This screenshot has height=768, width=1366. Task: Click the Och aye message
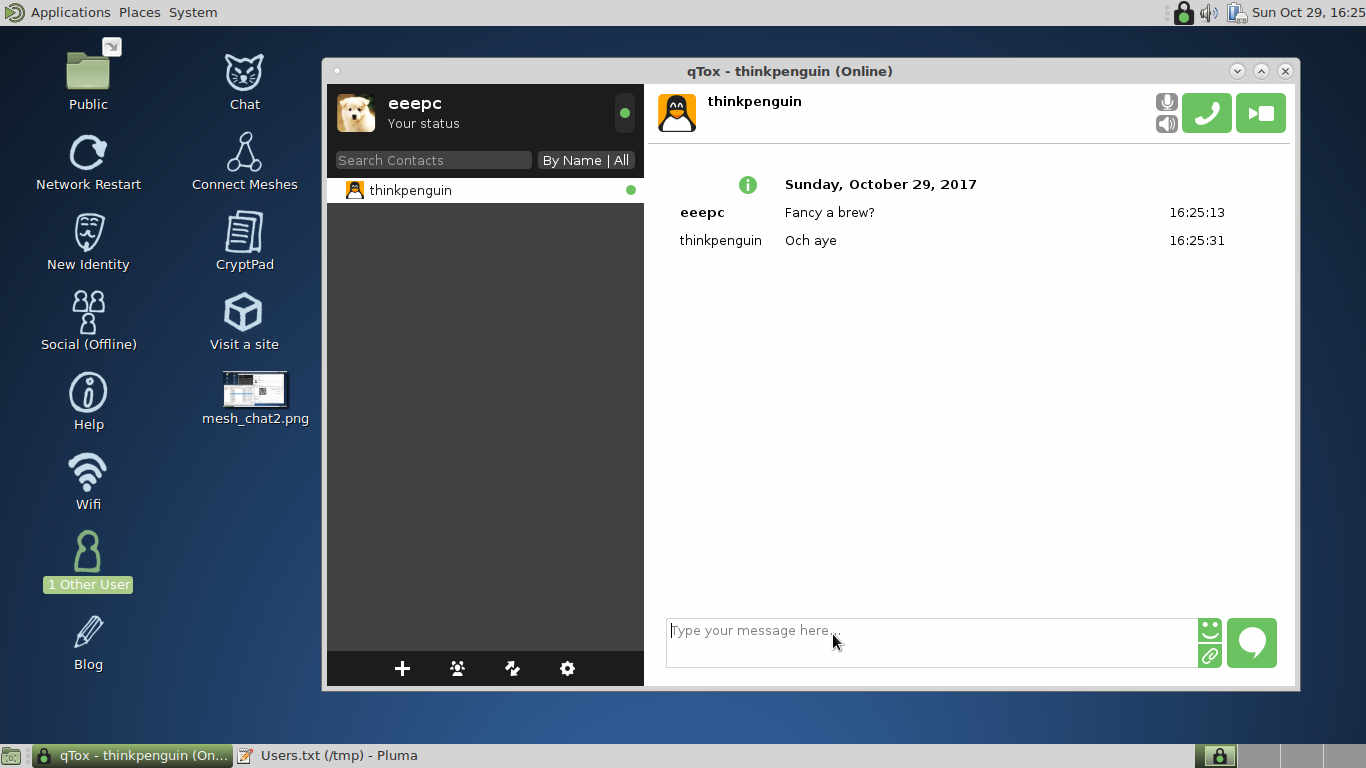(811, 240)
